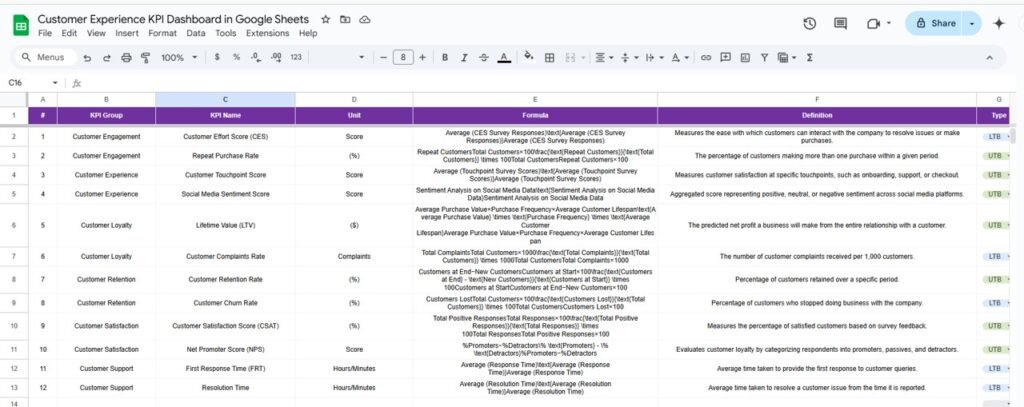Insert a chart
This screenshot has width=1024, height=407.
pyautogui.click(x=745, y=57)
